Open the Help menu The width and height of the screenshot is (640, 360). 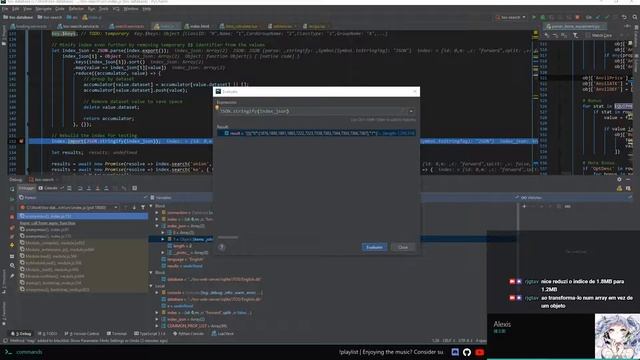147,9
